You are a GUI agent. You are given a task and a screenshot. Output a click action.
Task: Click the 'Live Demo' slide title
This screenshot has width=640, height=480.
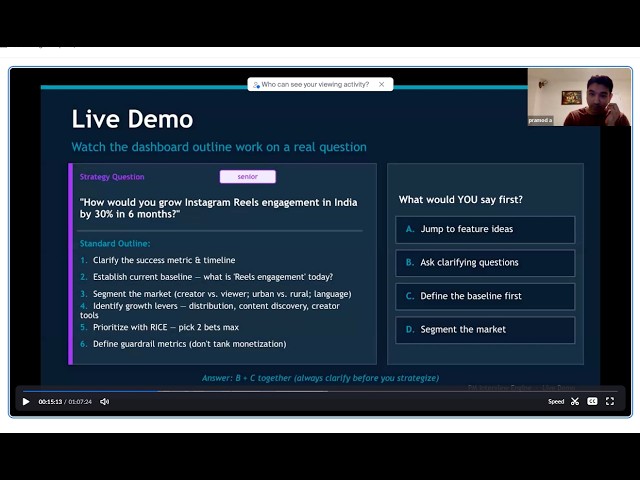132,119
